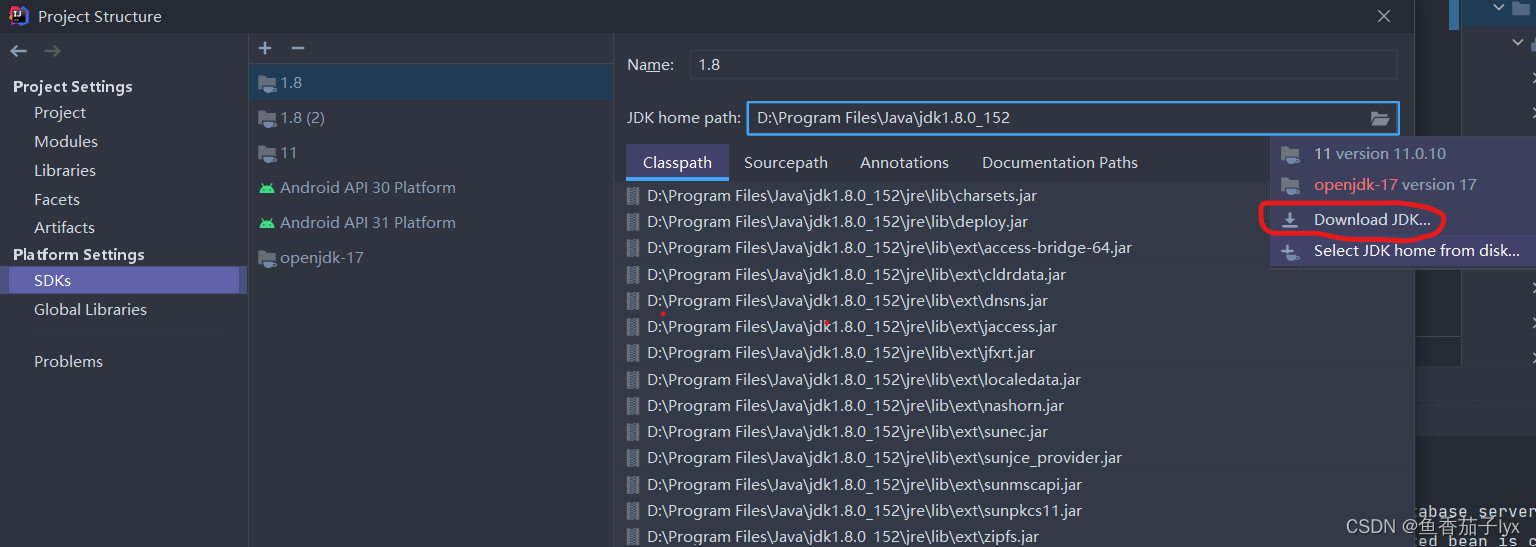This screenshot has width=1536, height=547.
Task: Click the browse folder icon in JDK path
Action: click(1380, 118)
